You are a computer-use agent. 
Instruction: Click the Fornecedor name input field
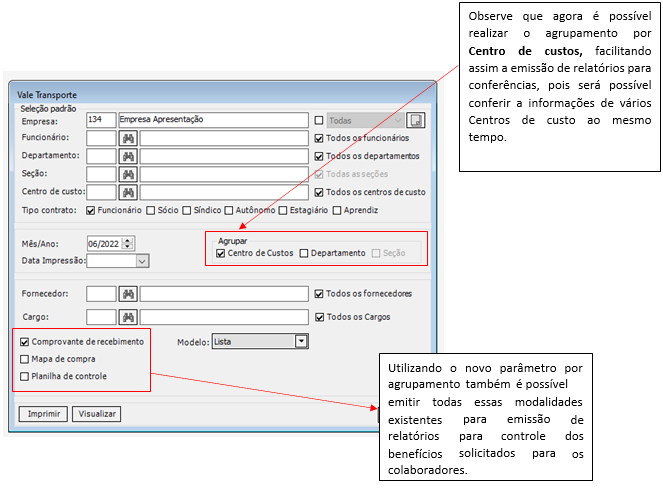[x=224, y=294]
